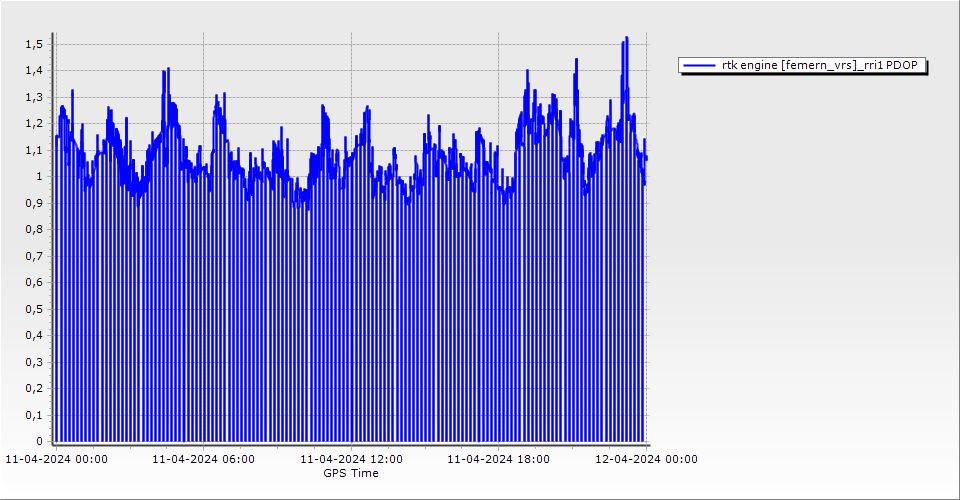Select the '11-04-2024 18:00' x-axis label
Screen dimensions: 960x500
coord(498,460)
